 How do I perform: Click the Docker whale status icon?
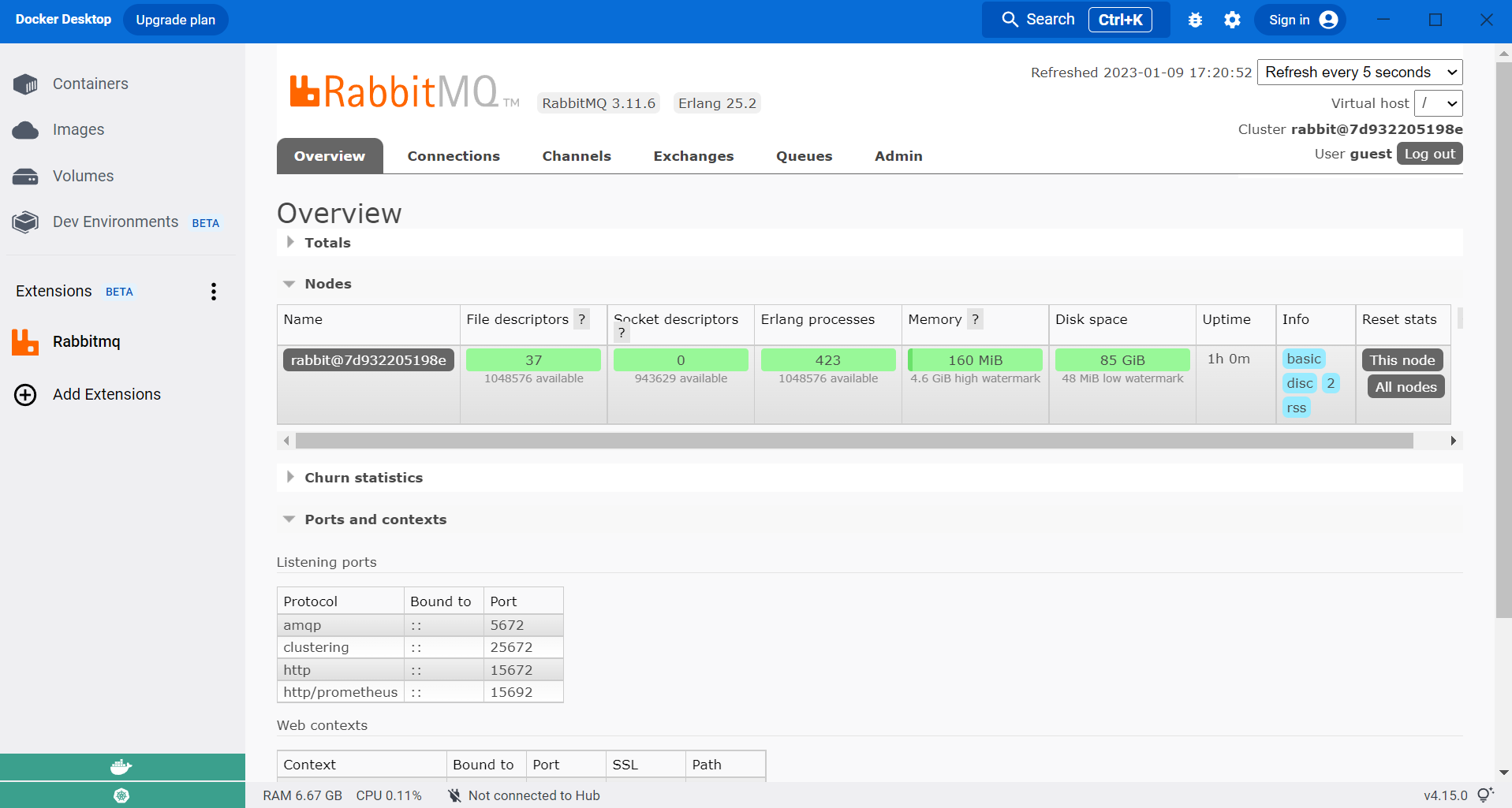point(121,766)
